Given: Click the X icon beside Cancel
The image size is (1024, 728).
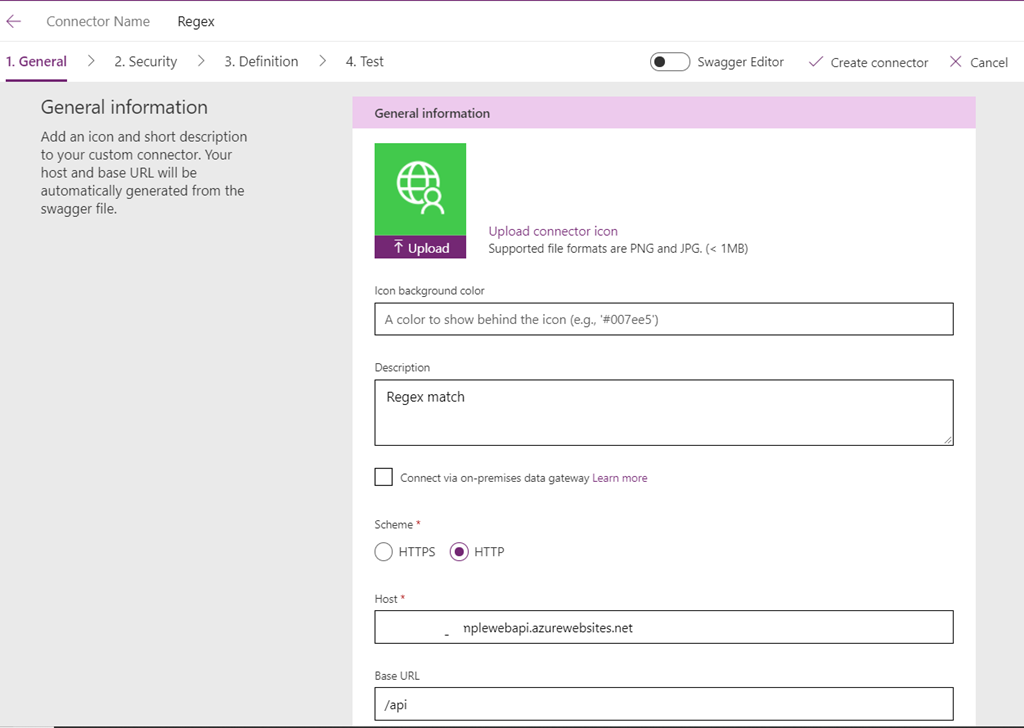Looking at the screenshot, I should coord(955,62).
